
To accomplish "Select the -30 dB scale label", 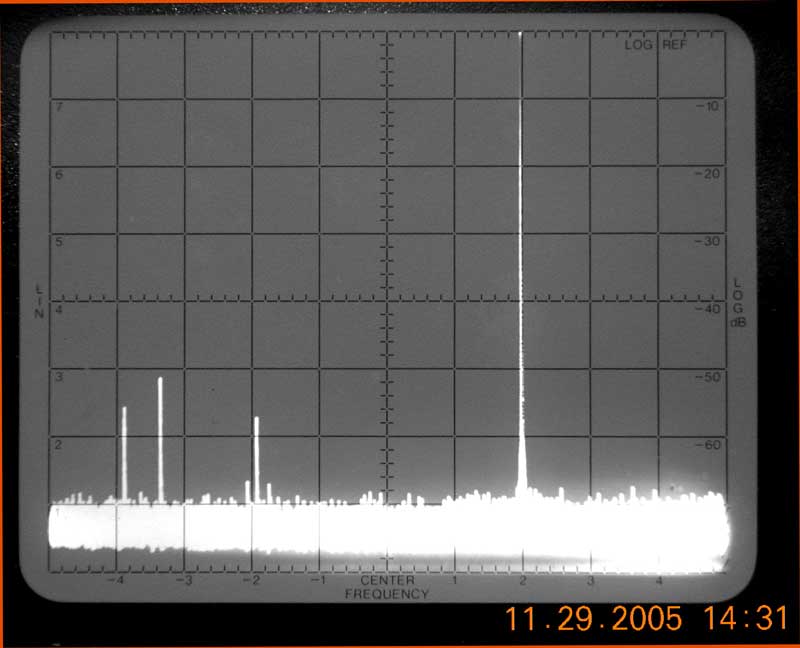I will click(707, 241).
